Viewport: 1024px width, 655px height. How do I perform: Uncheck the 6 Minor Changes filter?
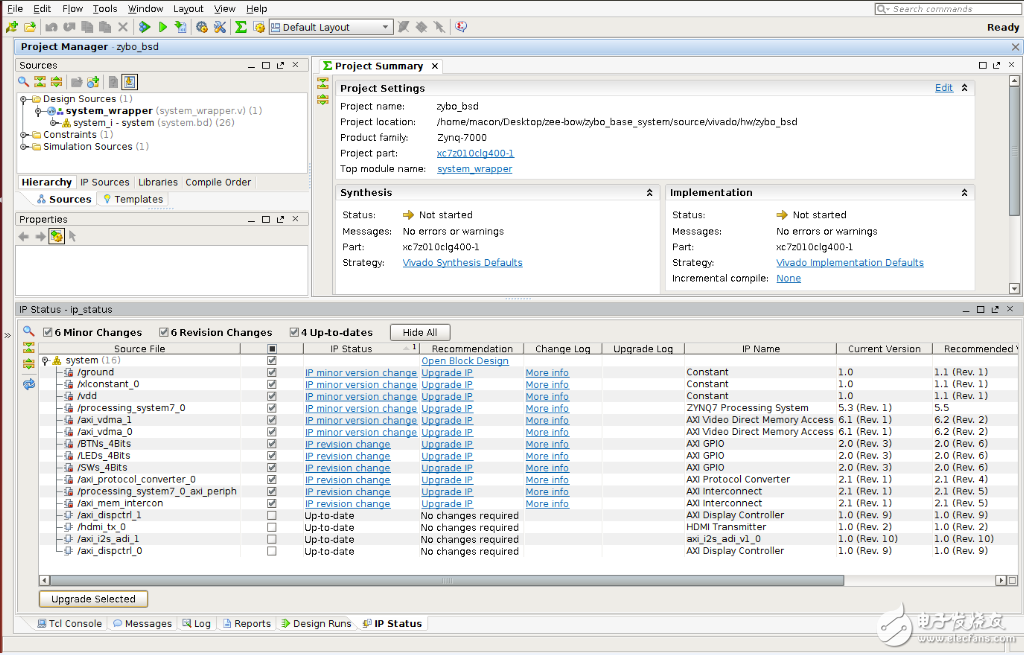(47, 333)
